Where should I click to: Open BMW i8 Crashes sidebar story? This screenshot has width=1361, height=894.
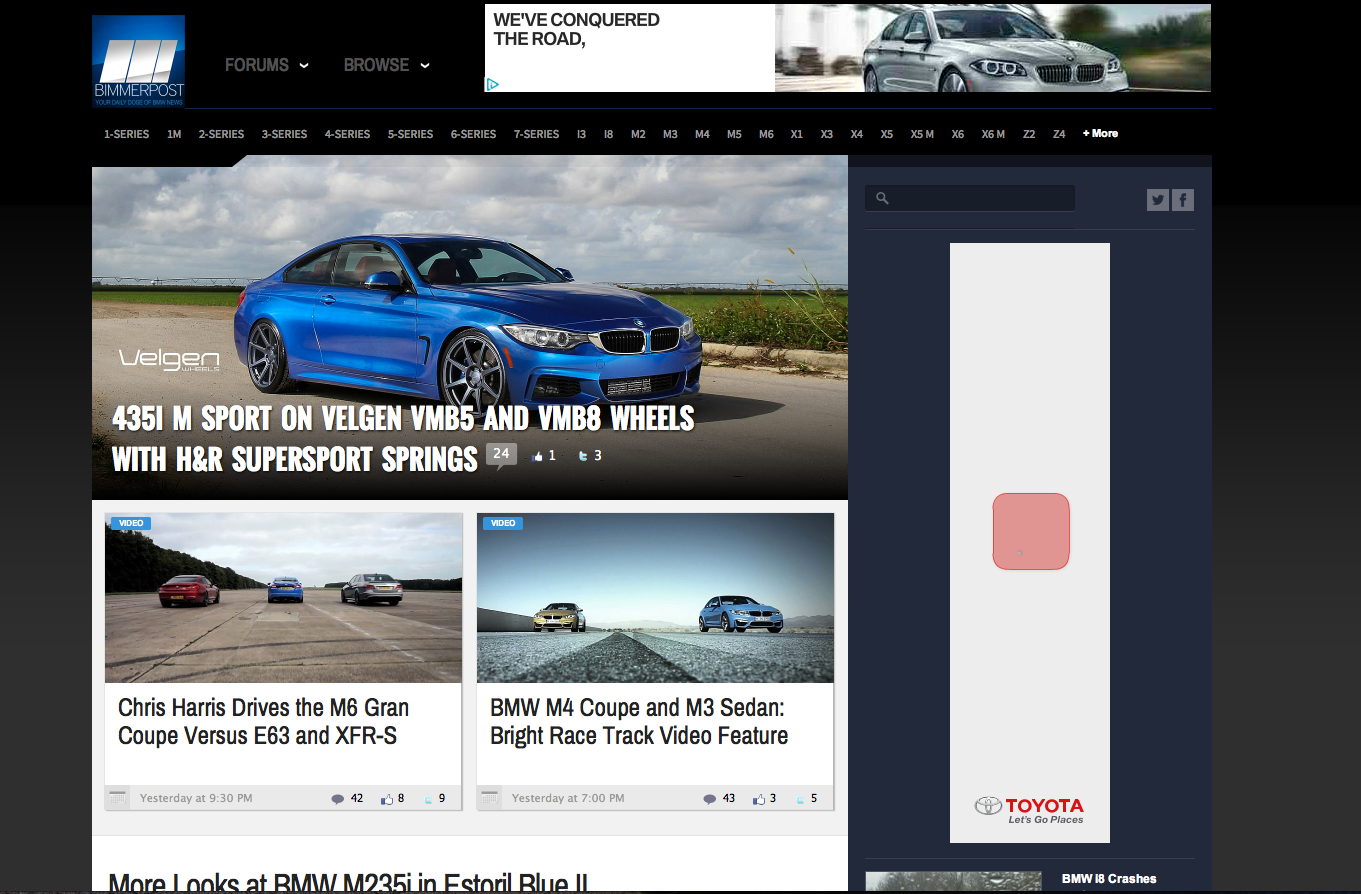pyautogui.click(x=1109, y=879)
